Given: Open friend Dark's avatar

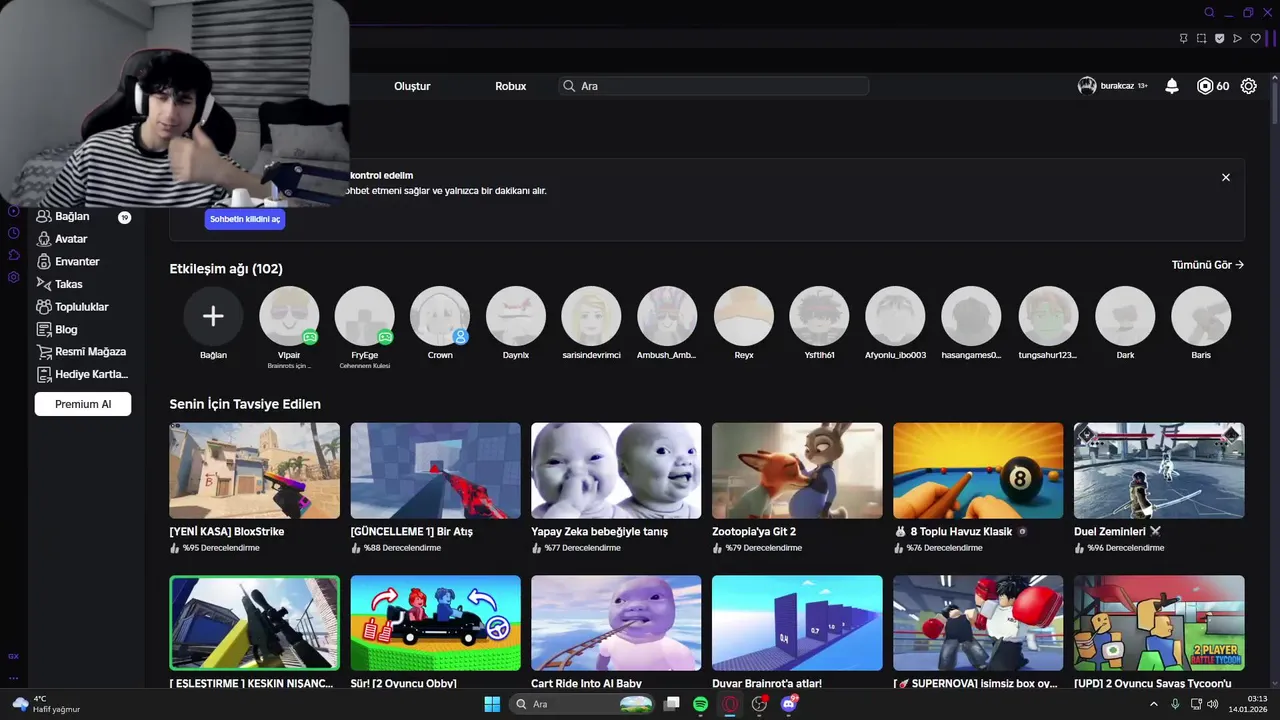Looking at the screenshot, I should coord(1125,316).
